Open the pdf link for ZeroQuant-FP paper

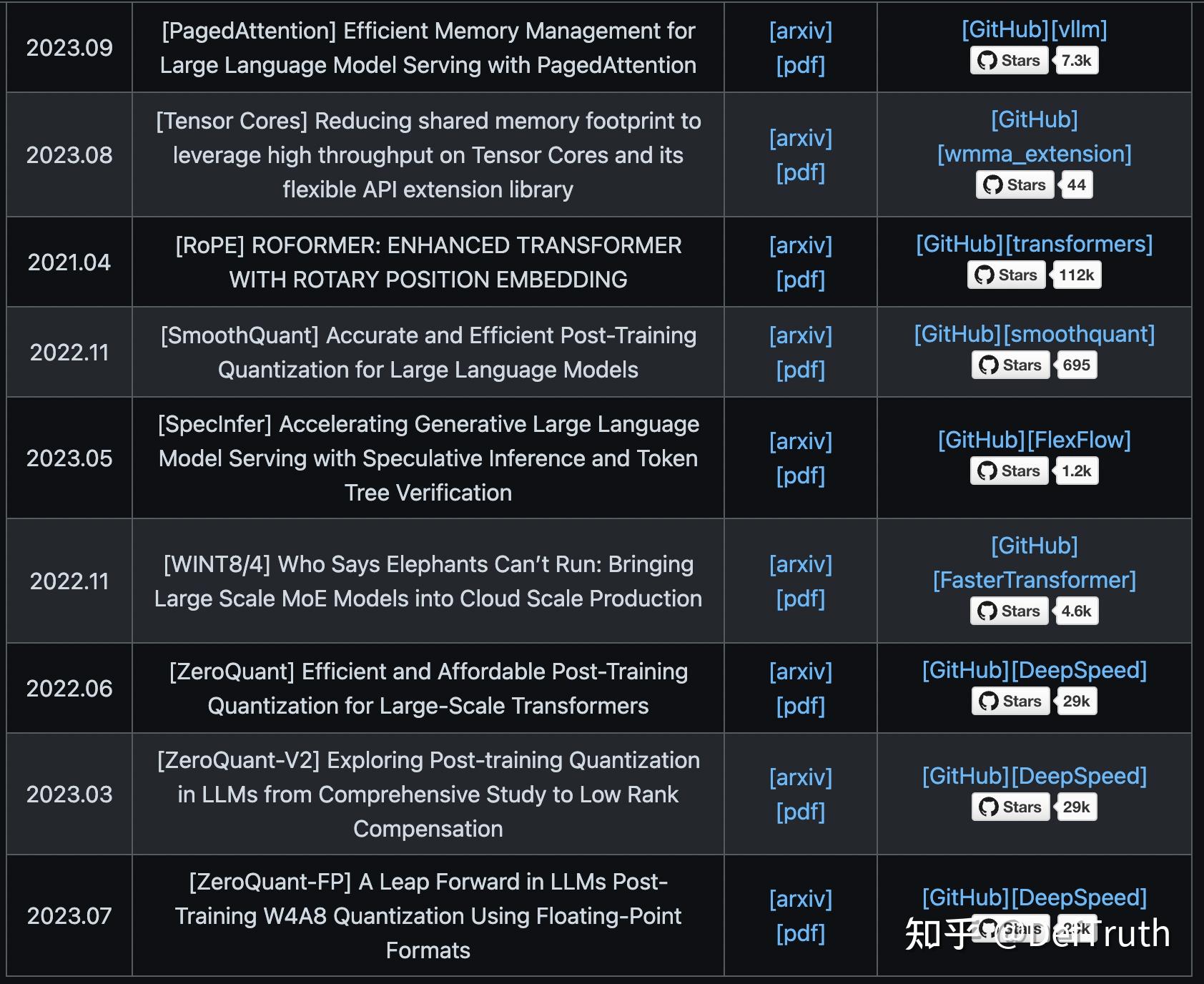pos(801,933)
